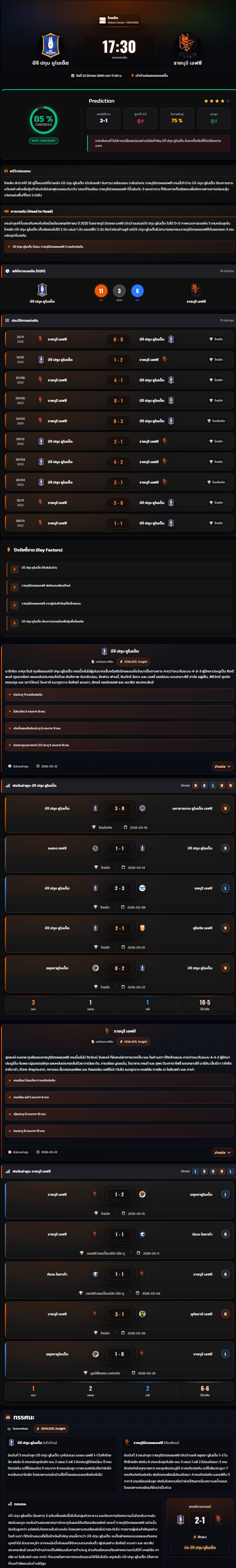Click the 85% confidence ring
This screenshot has height=1568, width=236.
click(x=43, y=120)
